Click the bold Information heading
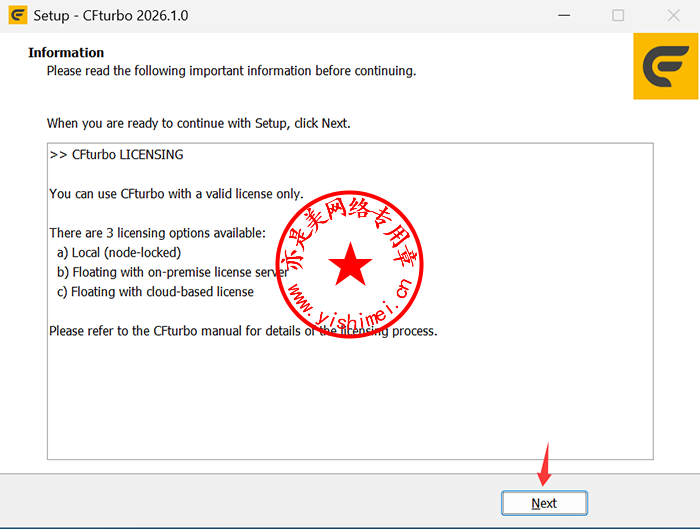This screenshot has width=700, height=529. 66,53
